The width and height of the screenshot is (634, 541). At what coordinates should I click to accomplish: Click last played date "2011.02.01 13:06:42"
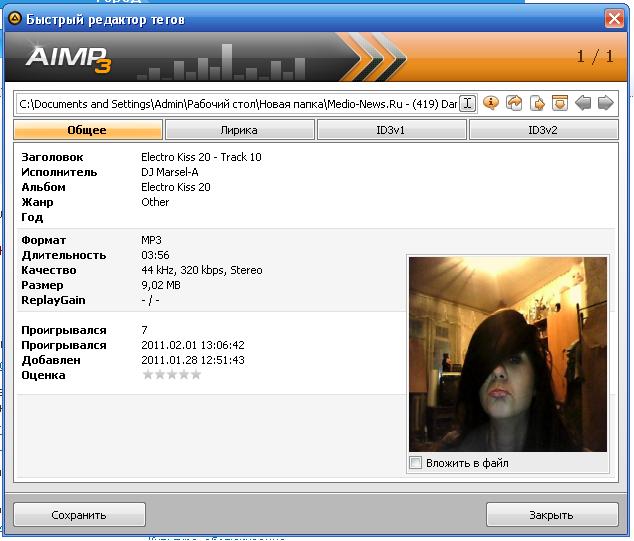(x=193, y=345)
